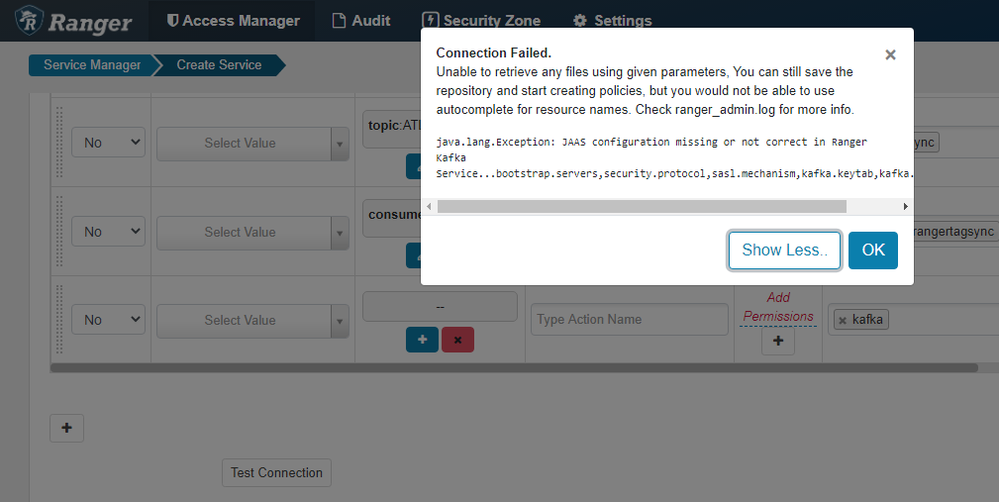This screenshot has height=502, width=999.
Task: Click dialog horizontal scrollbar left arrow
Action: click(429, 206)
